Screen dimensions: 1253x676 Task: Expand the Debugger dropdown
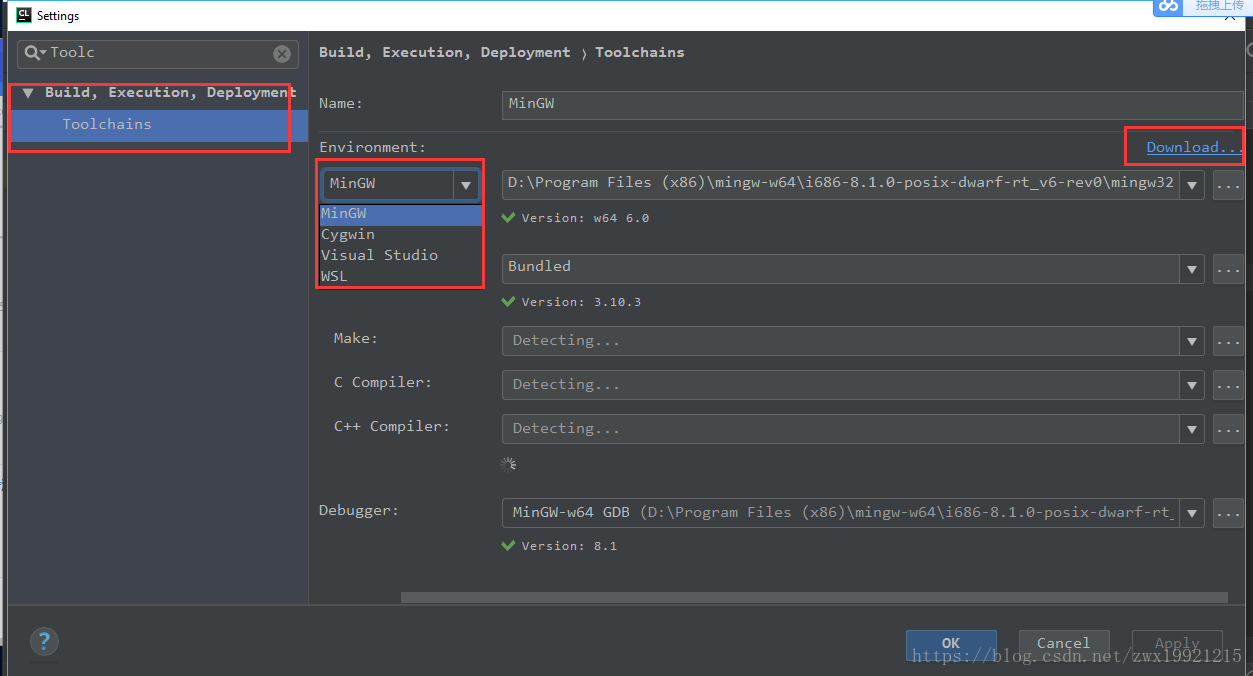coord(1191,513)
